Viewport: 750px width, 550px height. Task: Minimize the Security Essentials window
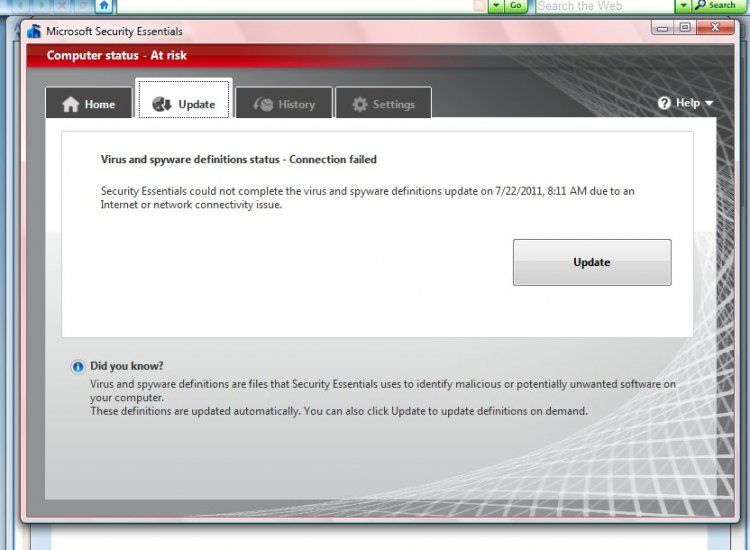(x=662, y=28)
